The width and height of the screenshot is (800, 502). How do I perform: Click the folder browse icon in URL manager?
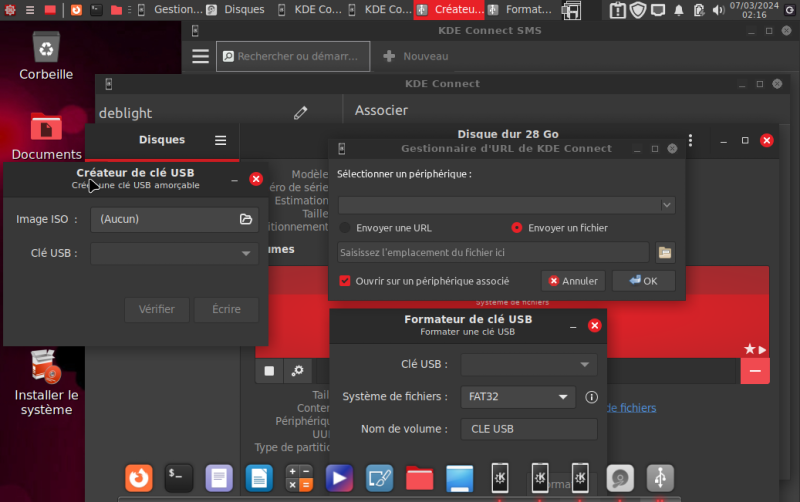coord(665,253)
